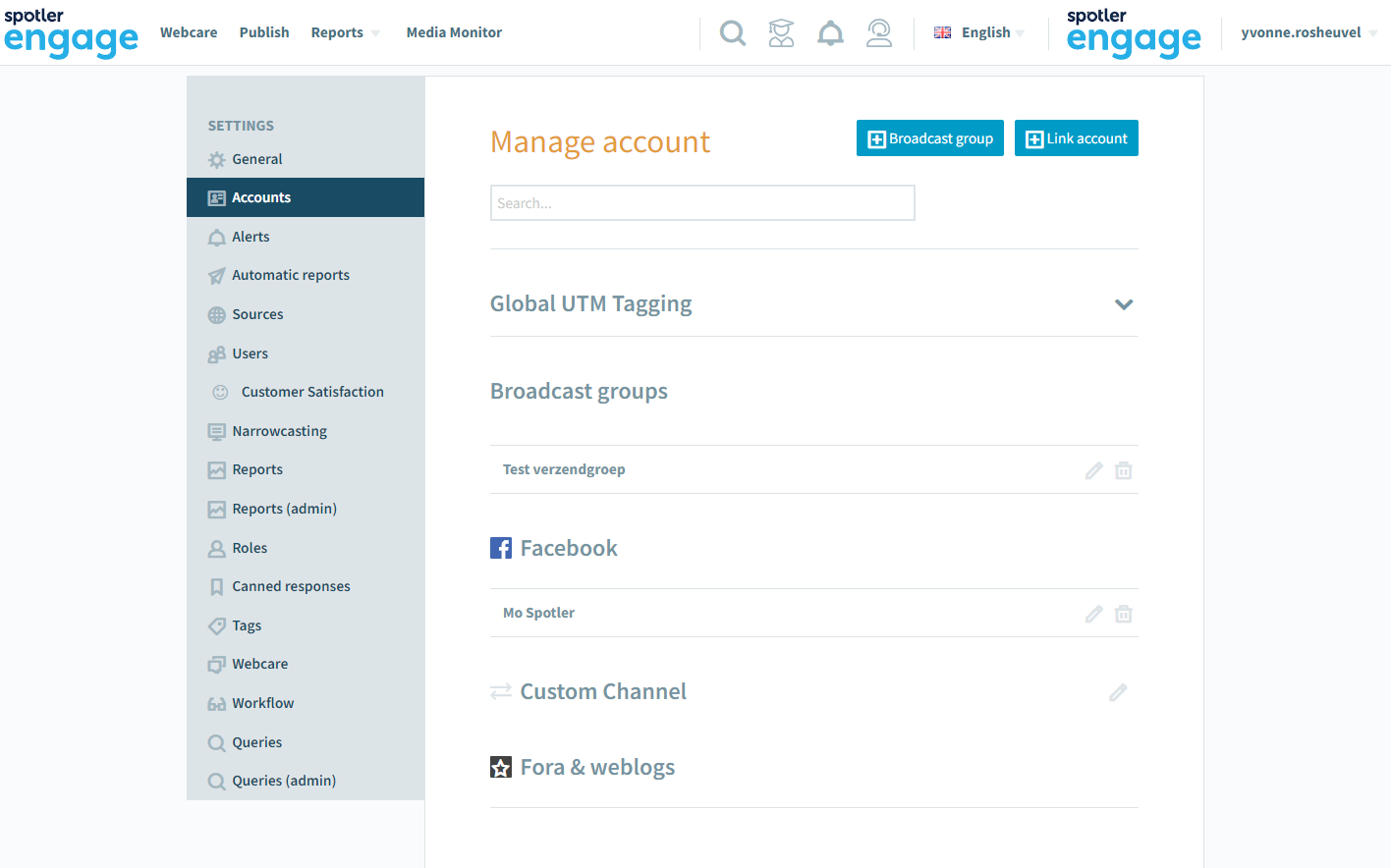The width and height of the screenshot is (1391, 868).
Task: Click Automatic reports paper plane icon
Action: (217, 276)
